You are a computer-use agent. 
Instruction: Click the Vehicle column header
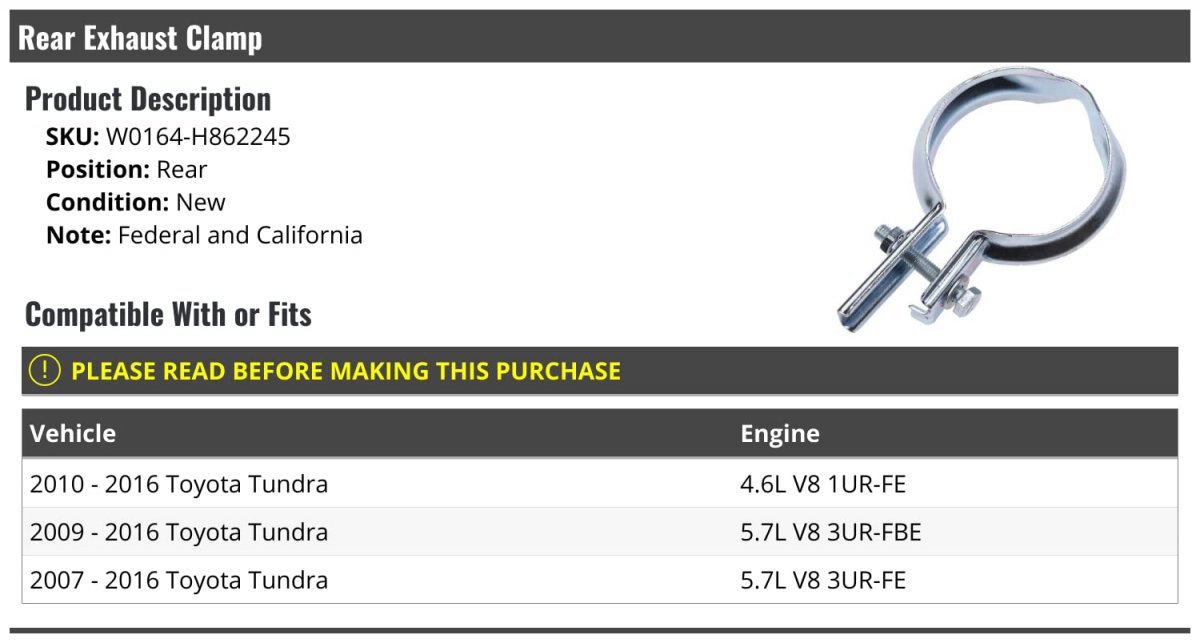pos(73,433)
